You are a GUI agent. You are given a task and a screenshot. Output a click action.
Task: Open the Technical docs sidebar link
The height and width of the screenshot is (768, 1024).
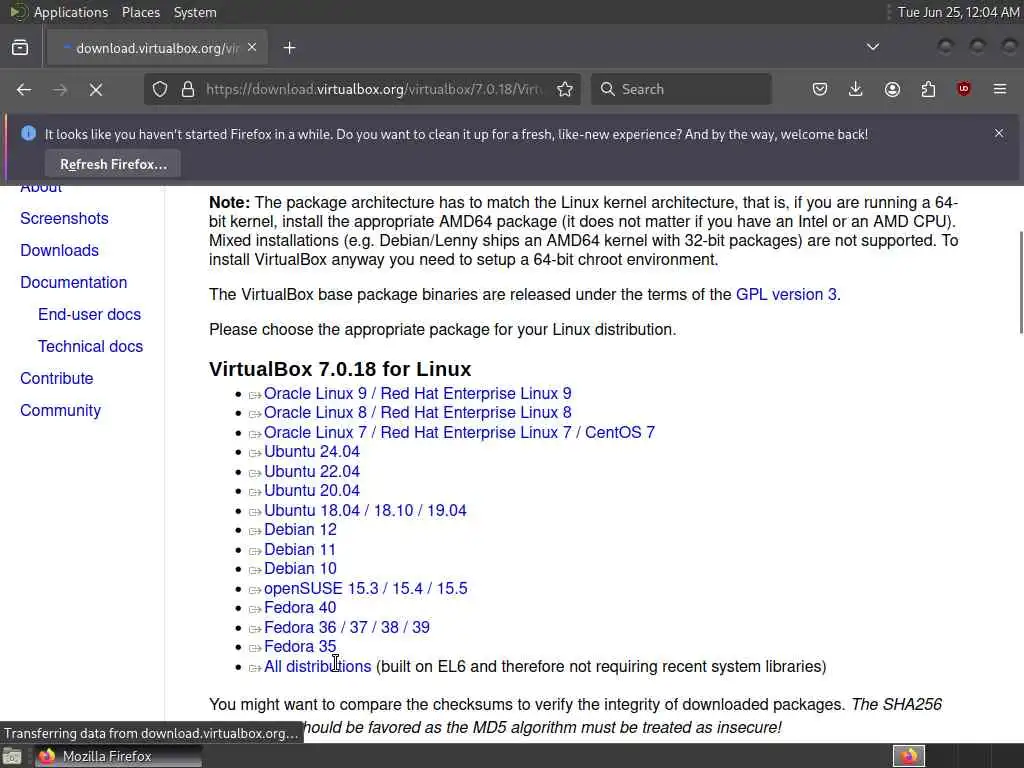coord(90,346)
